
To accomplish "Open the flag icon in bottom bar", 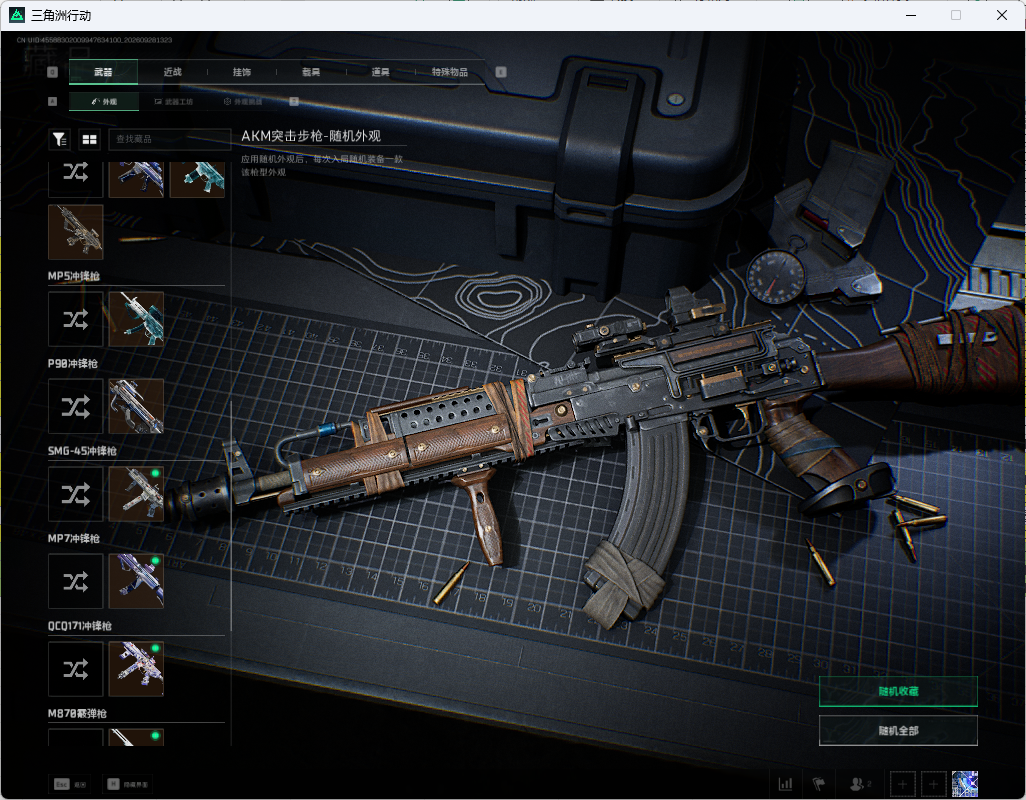I will tap(819, 784).
